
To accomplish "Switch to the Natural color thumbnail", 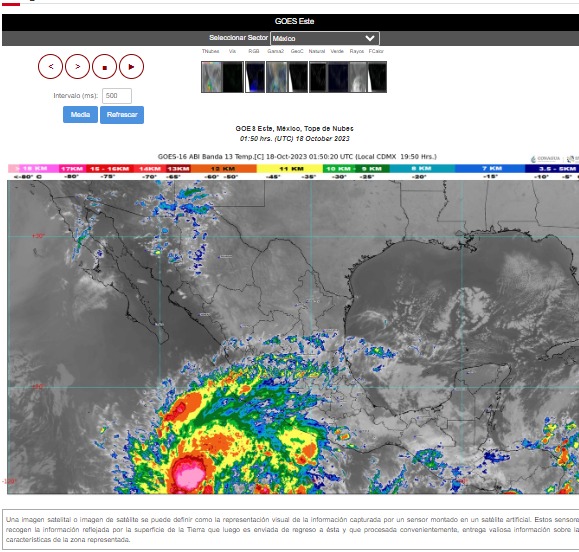I will pyautogui.click(x=318, y=77).
